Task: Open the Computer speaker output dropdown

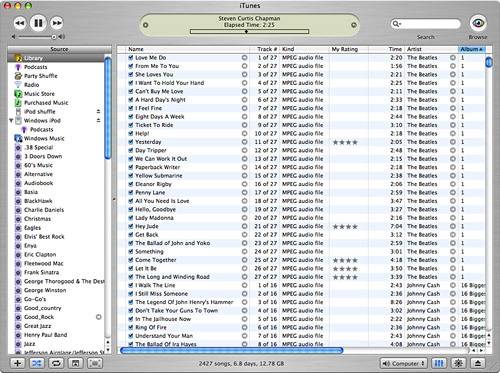Action: pos(403,363)
